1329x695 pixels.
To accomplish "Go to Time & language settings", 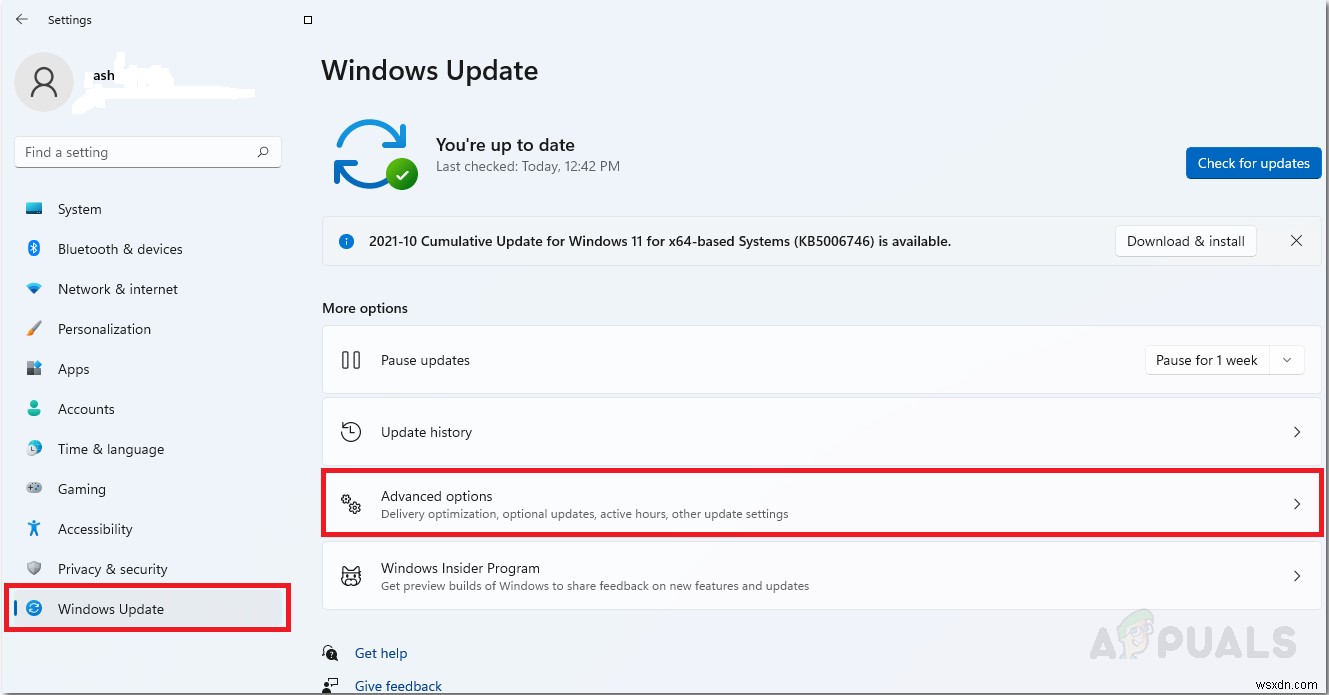I will [110, 449].
